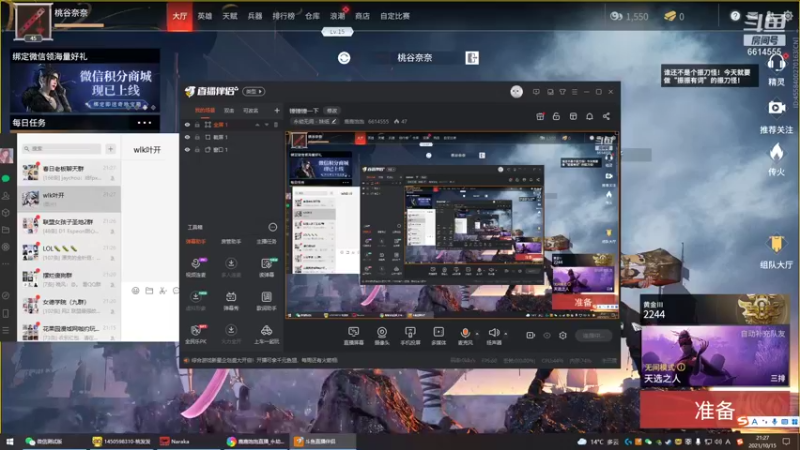The image size is (800, 450).
Task: Click WeChat plus button to start chat
Action: pyautogui.click(x=111, y=148)
